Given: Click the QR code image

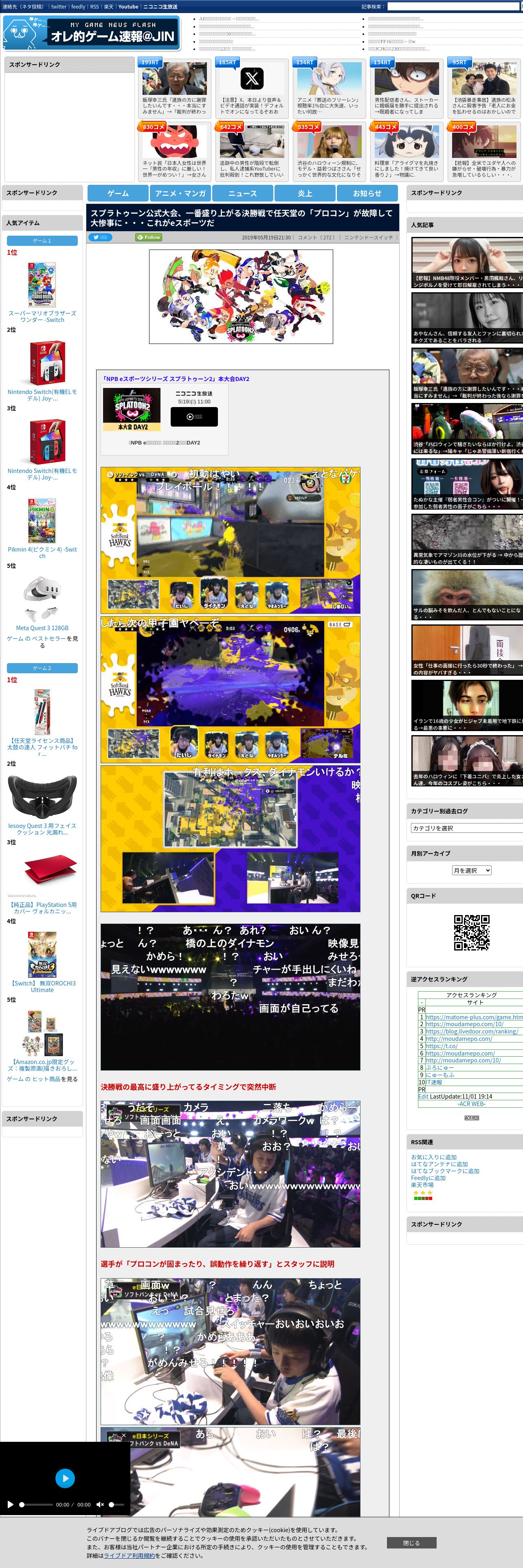Looking at the screenshot, I should [x=472, y=933].
